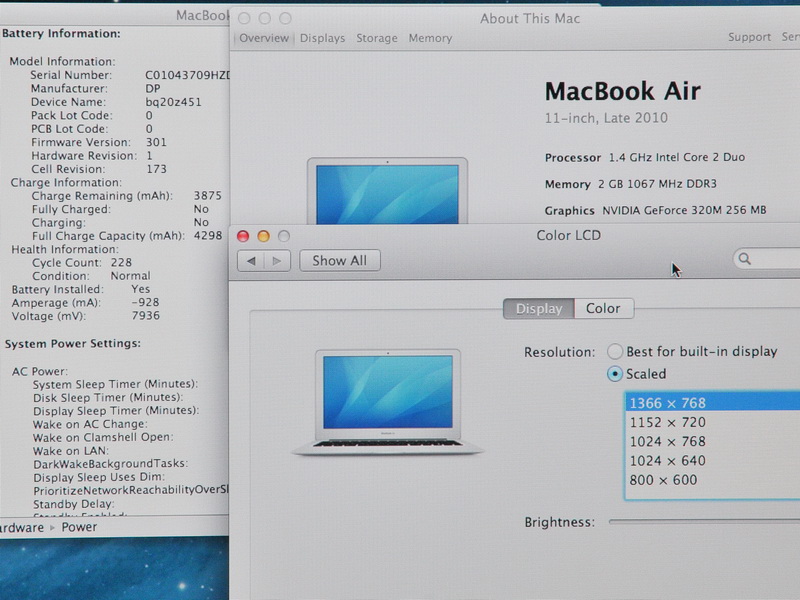Switch to the Storage tab

[377, 38]
